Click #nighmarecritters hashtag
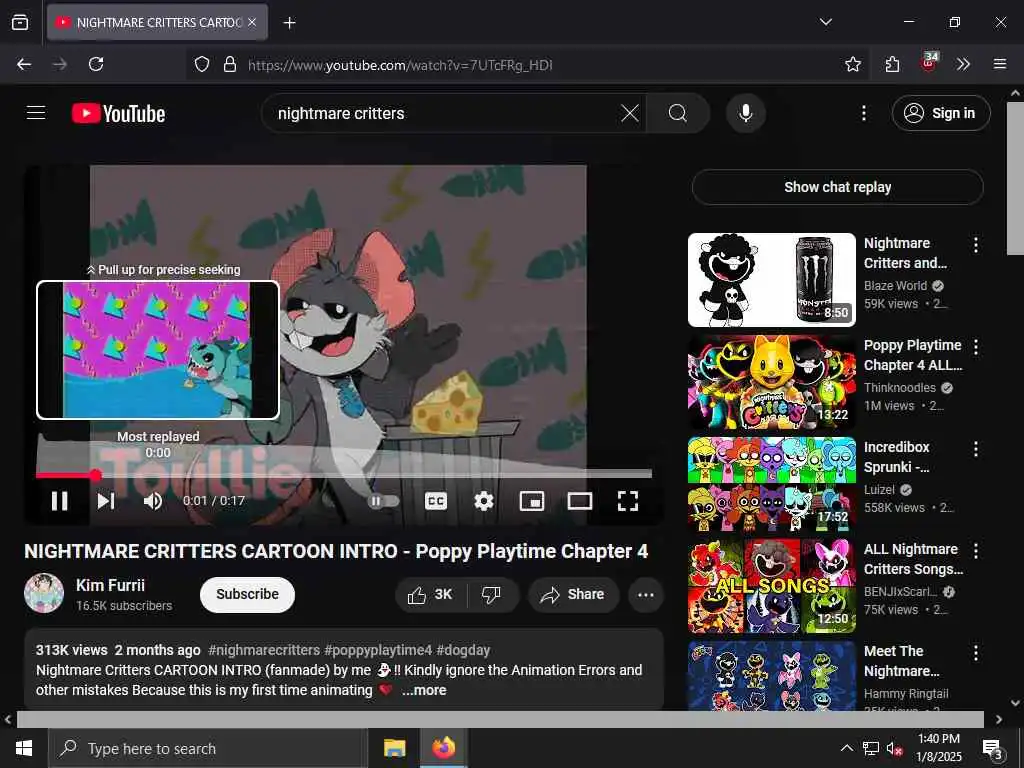Image resolution: width=1024 pixels, height=768 pixels. tap(264, 650)
